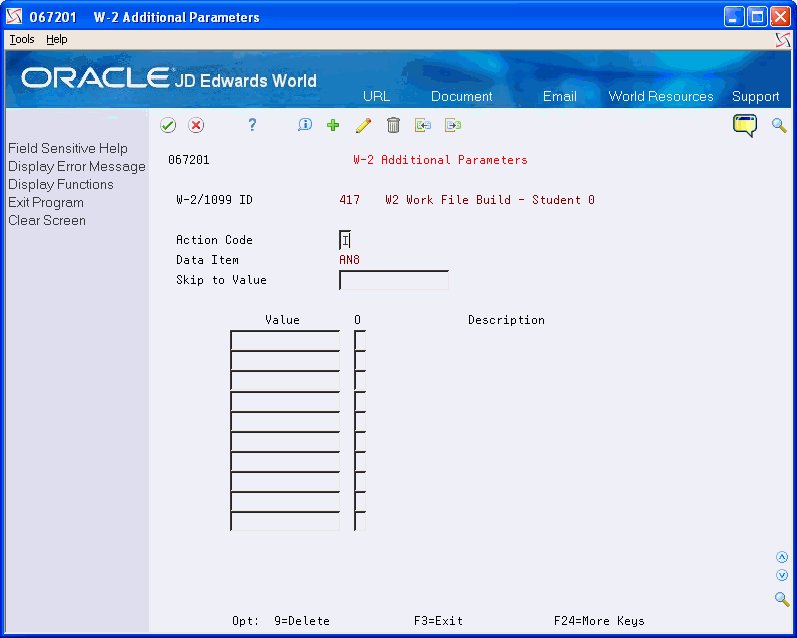Select Display Functions in sidebar
This screenshot has height=638, width=797.
[60, 184]
